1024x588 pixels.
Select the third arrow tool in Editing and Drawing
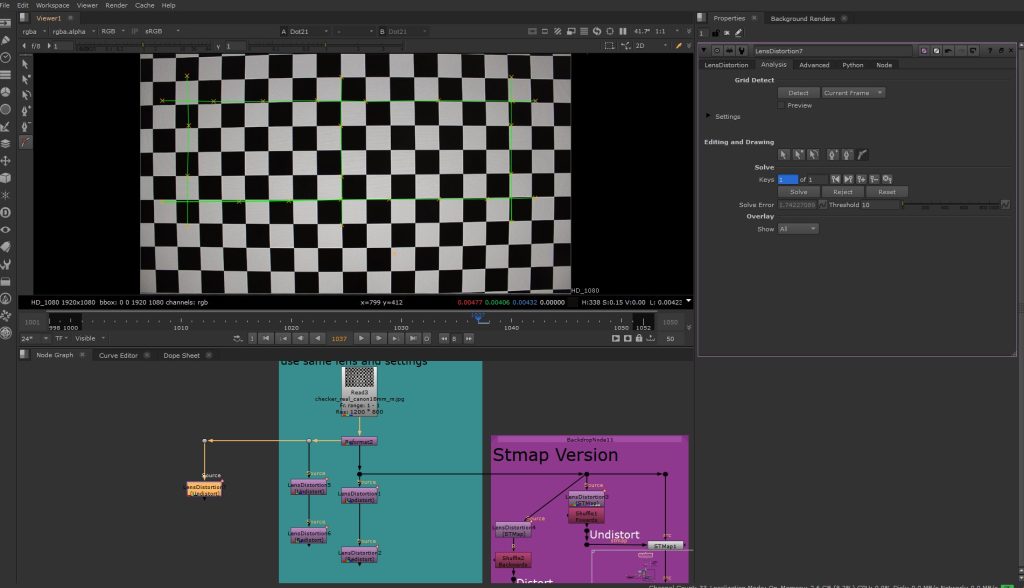[813, 155]
